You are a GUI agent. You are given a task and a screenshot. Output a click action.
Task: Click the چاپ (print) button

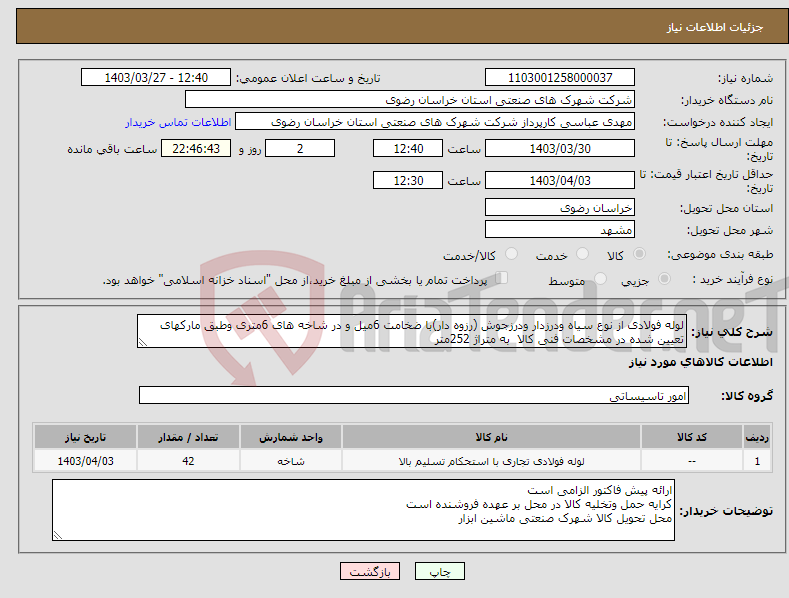(439, 571)
